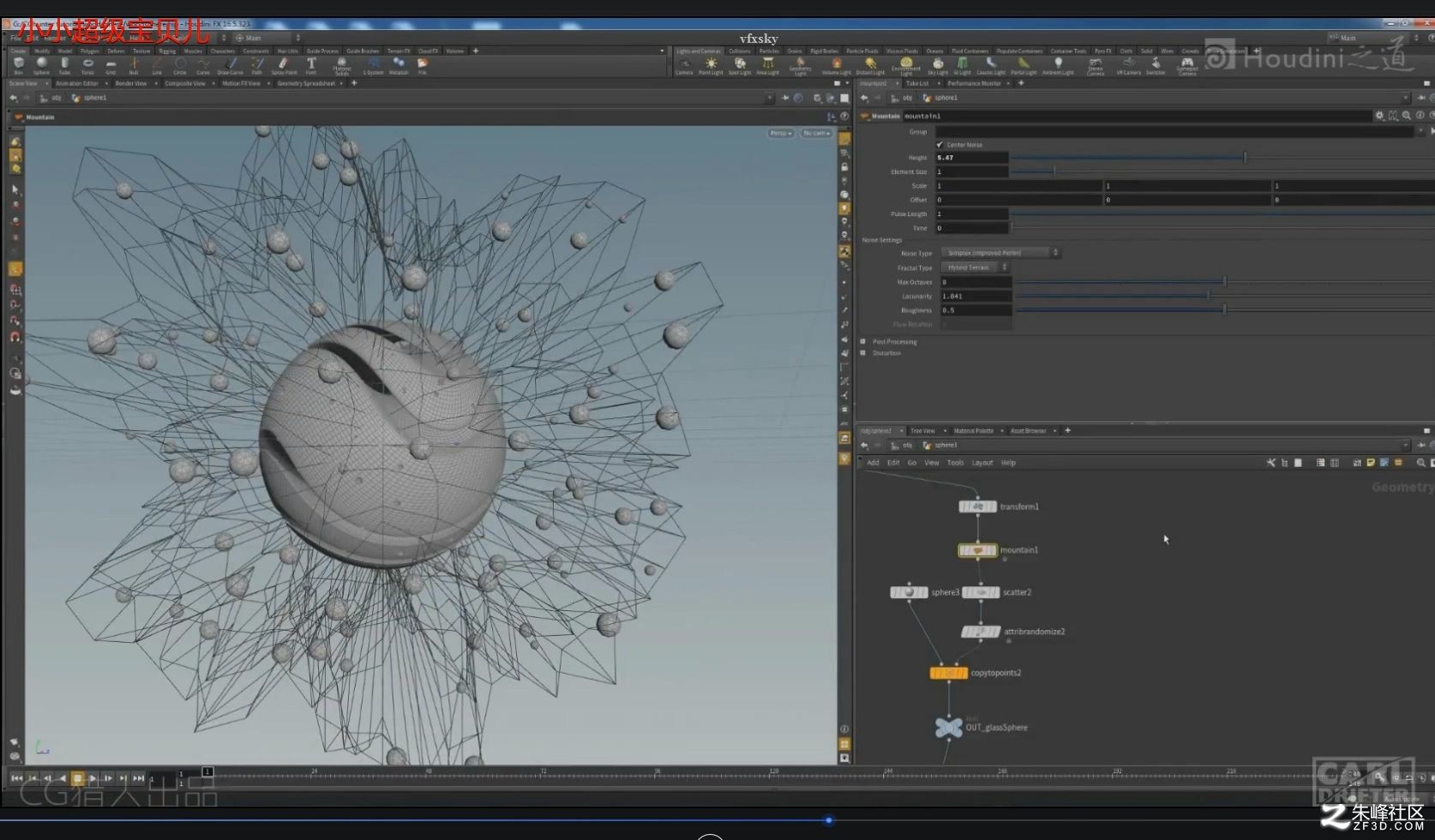Select the attribrandomize2 node
The image size is (1435, 840).
[x=981, y=632]
